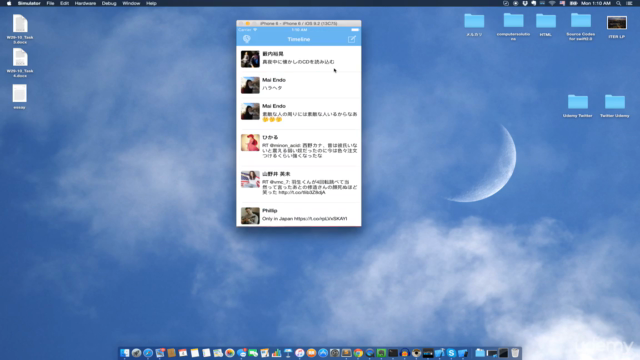Click the Simulator window title bar
The image size is (640, 360).
pyautogui.click(x=299, y=23)
